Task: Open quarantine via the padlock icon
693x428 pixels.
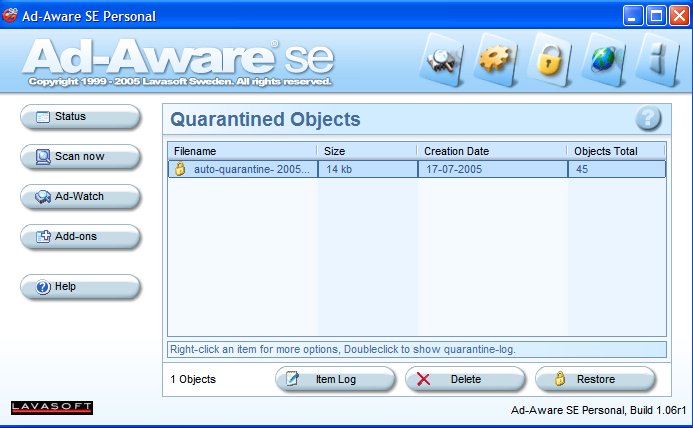Action: 550,60
